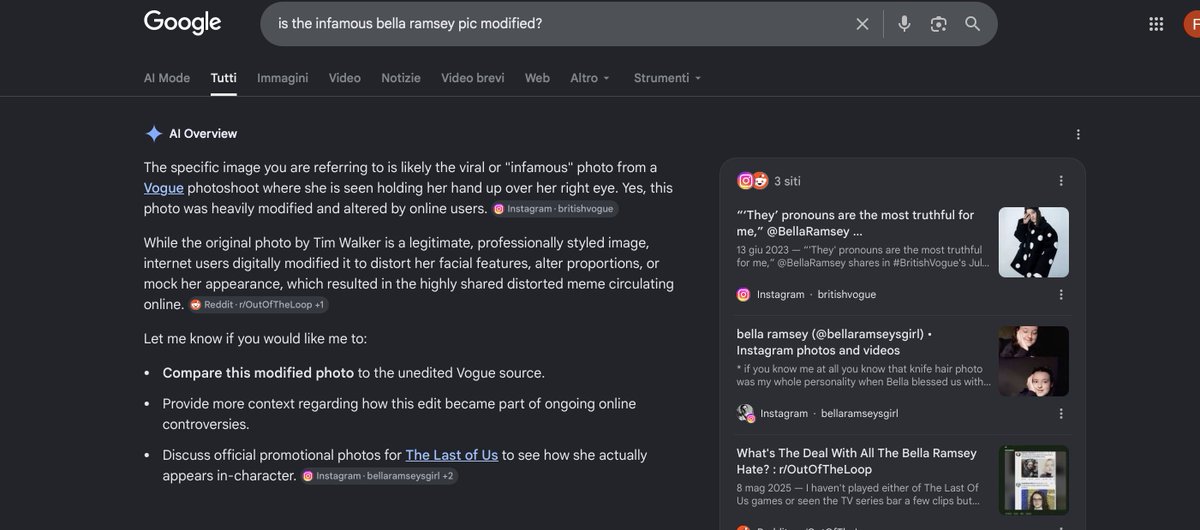The height and width of the screenshot is (530, 1200).
Task: Click 'Instagram · britishvogue' source line
Action: point(806,295)
